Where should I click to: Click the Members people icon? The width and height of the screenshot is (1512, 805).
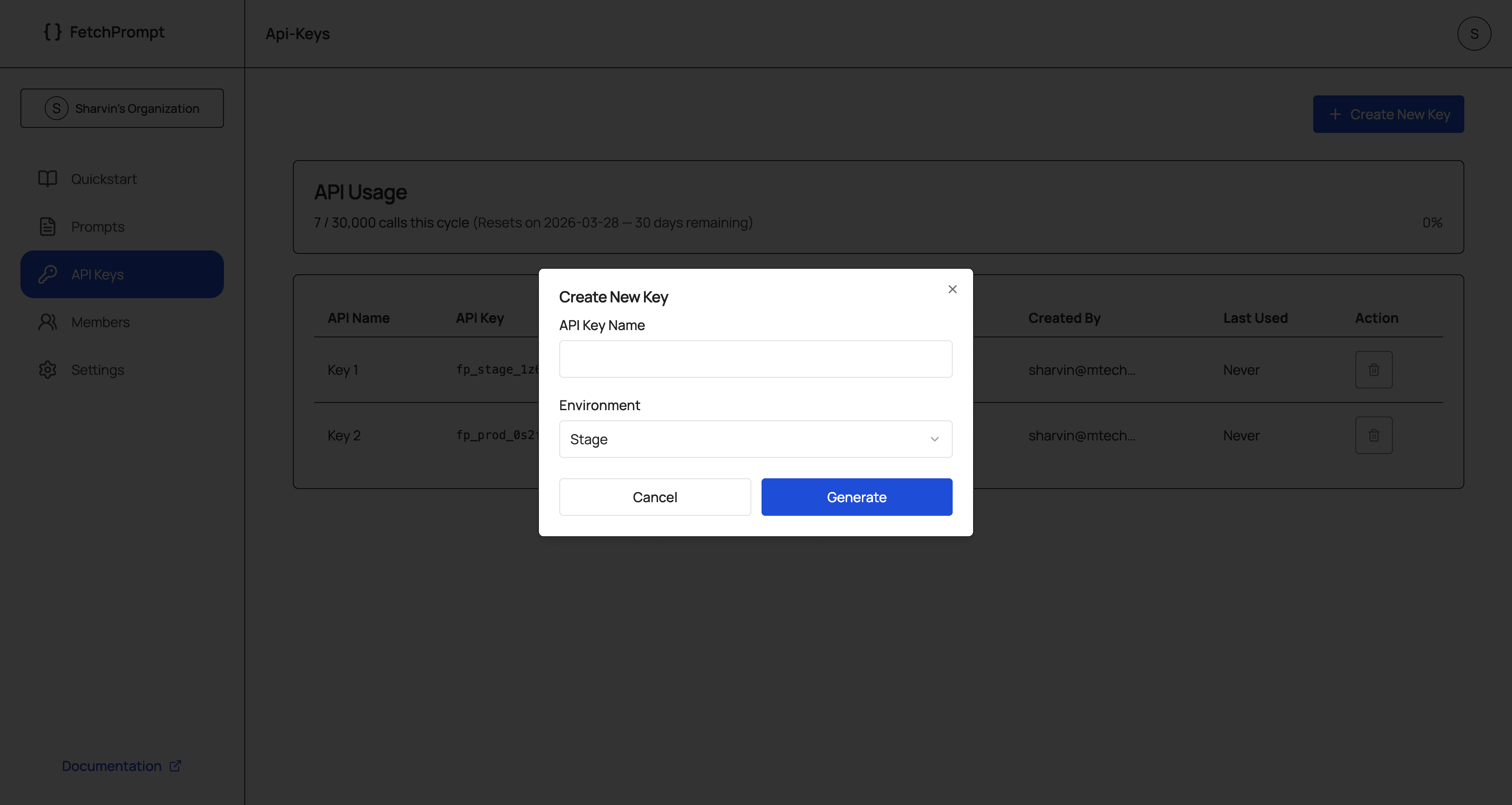[x=48, y=322]
